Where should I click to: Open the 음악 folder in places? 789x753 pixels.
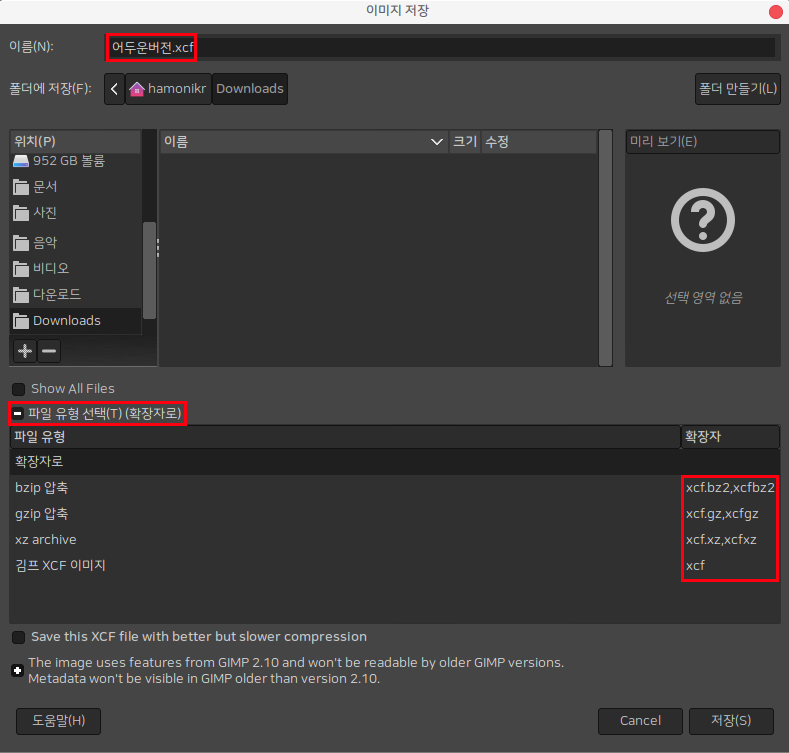click(x=45, y=242)
